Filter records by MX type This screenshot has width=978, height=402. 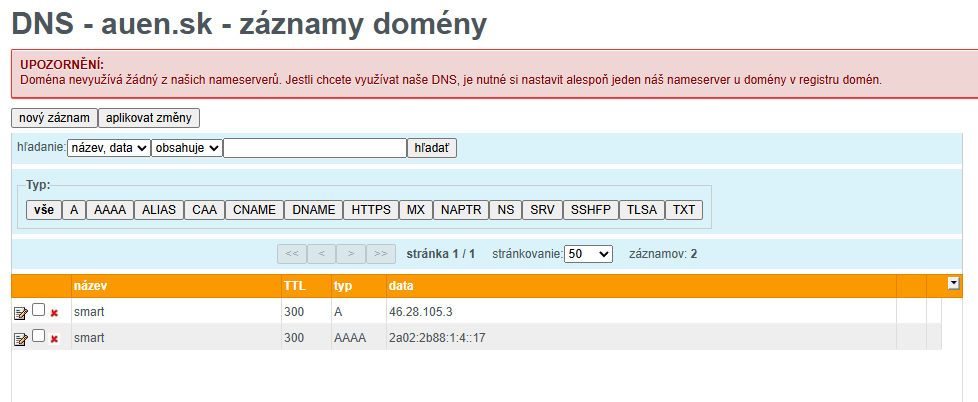pyautogui.click(x=415, y=210)
